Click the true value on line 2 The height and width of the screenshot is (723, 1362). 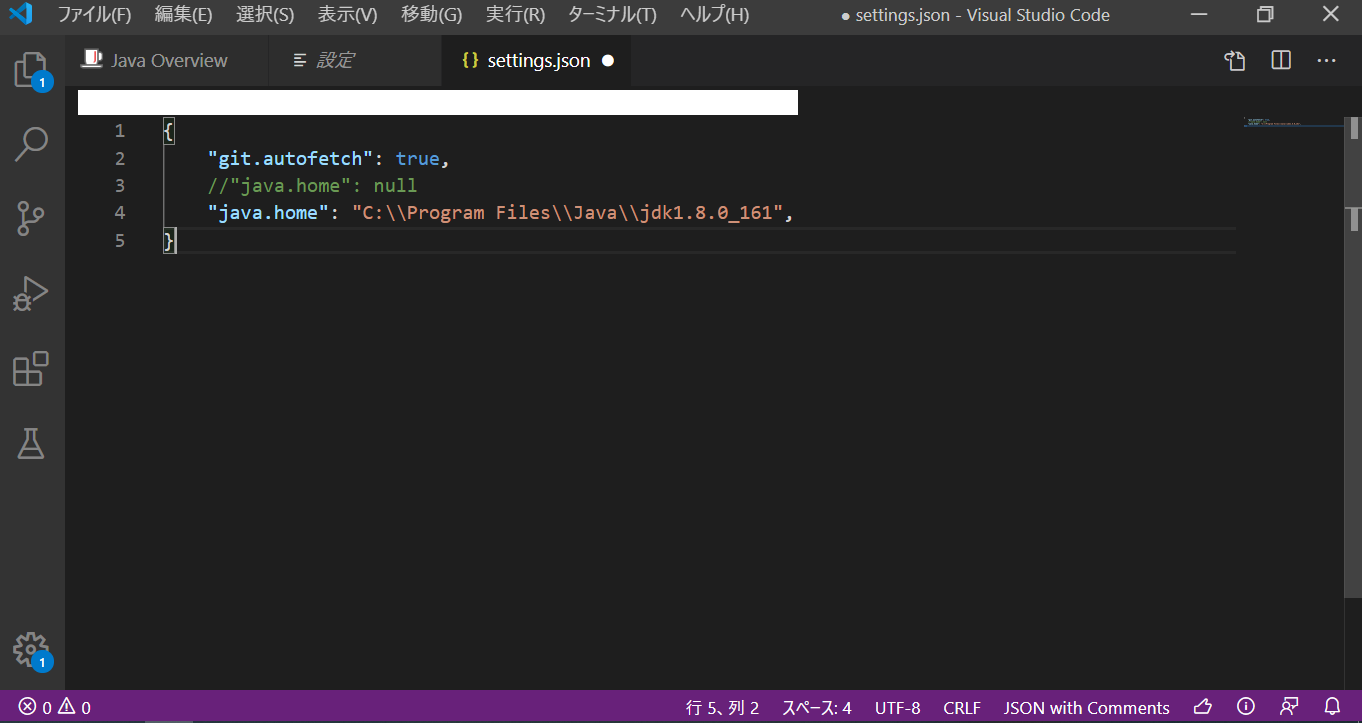tap(417, 159)
